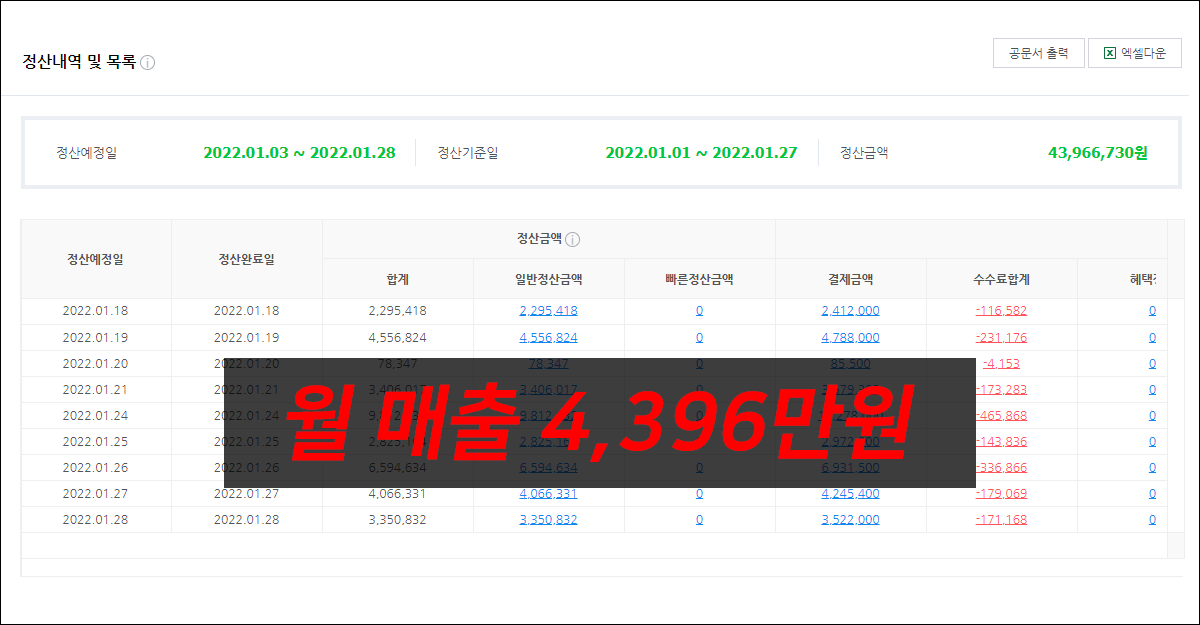Open 결제금액 link 4,788,000
The height and width of the screenshot is (625, 1200).
850,337
